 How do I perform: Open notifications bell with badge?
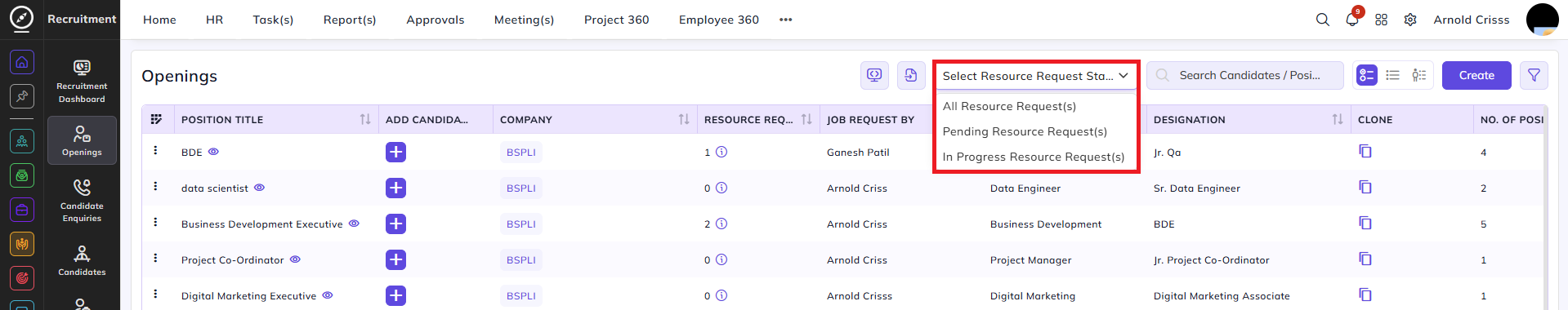pyautogui.click(x=1352, y=19)
